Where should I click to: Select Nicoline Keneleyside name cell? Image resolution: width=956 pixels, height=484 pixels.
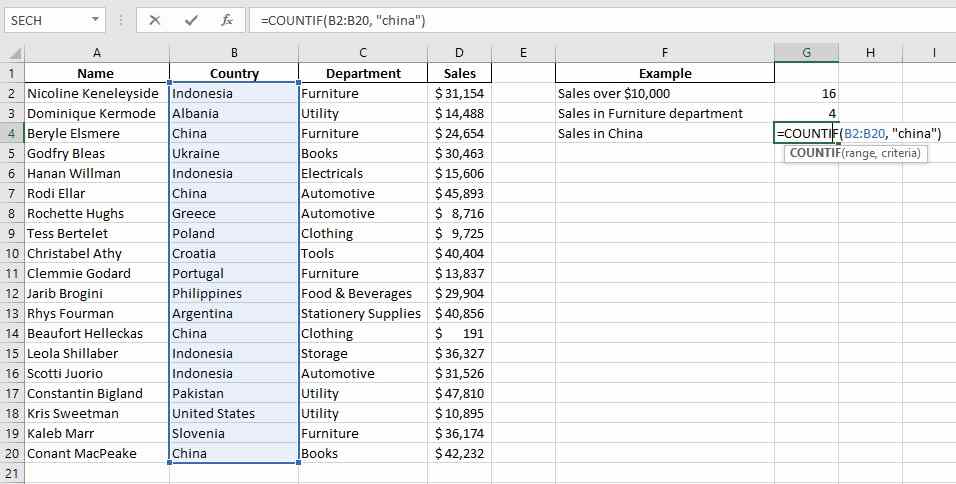point(96,93)
